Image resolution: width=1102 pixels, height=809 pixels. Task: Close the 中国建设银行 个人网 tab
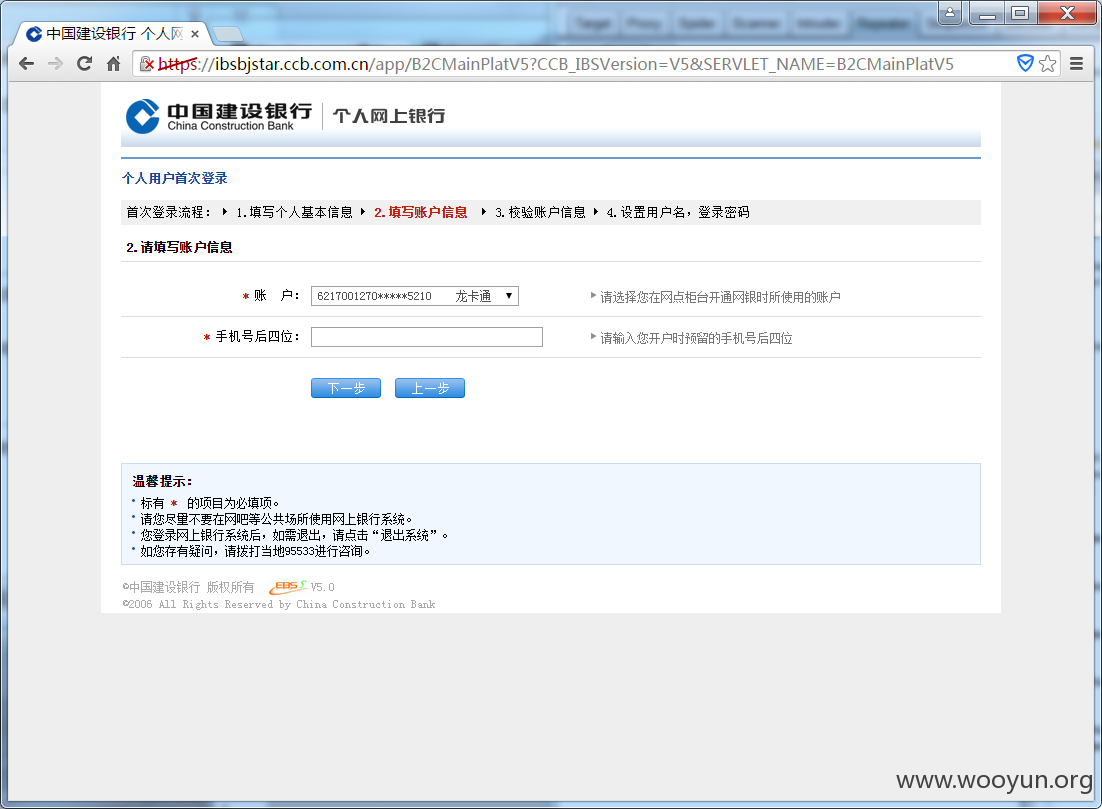point(195,34)
